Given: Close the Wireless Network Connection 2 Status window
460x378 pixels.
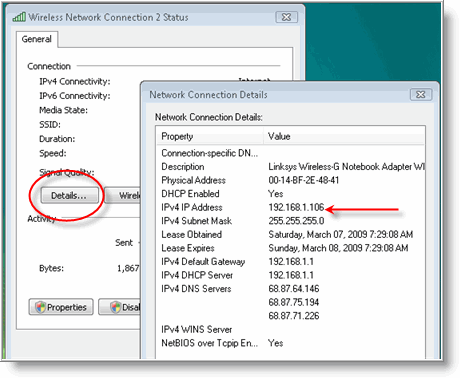Looking at the screenshot, I should [287, 17].
